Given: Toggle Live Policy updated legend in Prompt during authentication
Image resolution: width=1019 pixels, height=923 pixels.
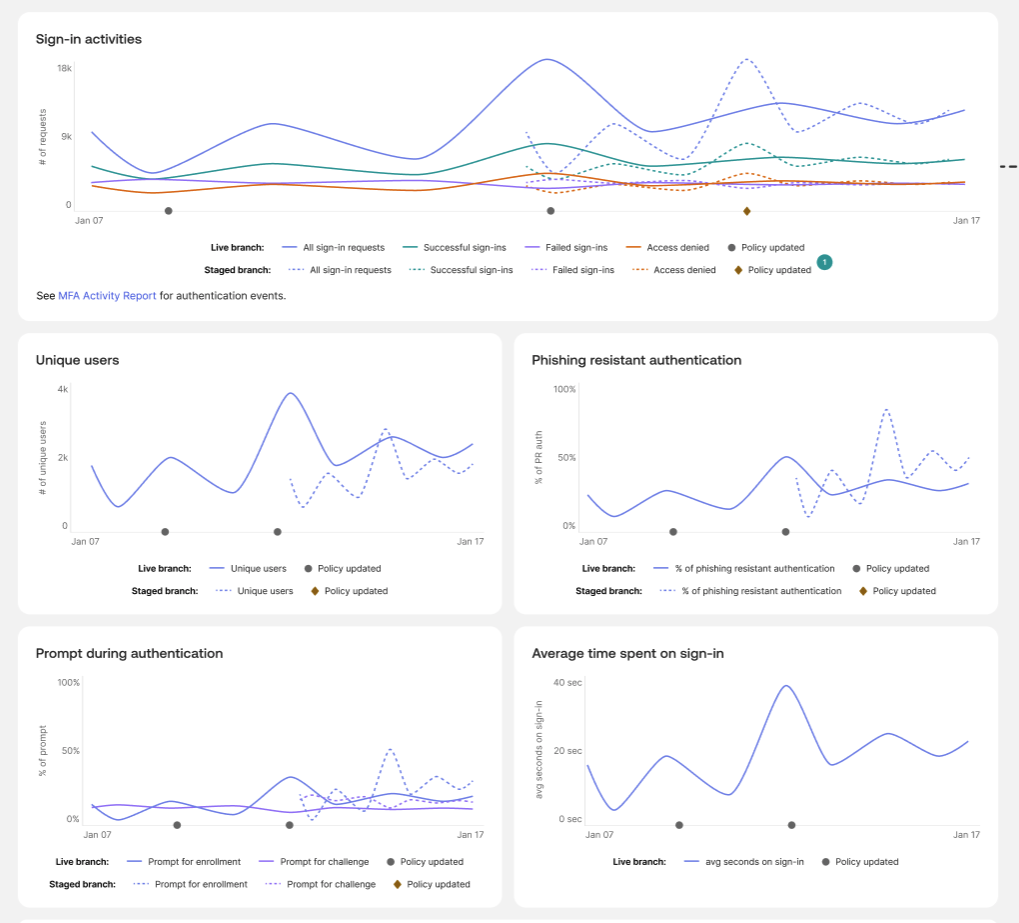Looking at the screenshot, I should click(x=425, y=862).
